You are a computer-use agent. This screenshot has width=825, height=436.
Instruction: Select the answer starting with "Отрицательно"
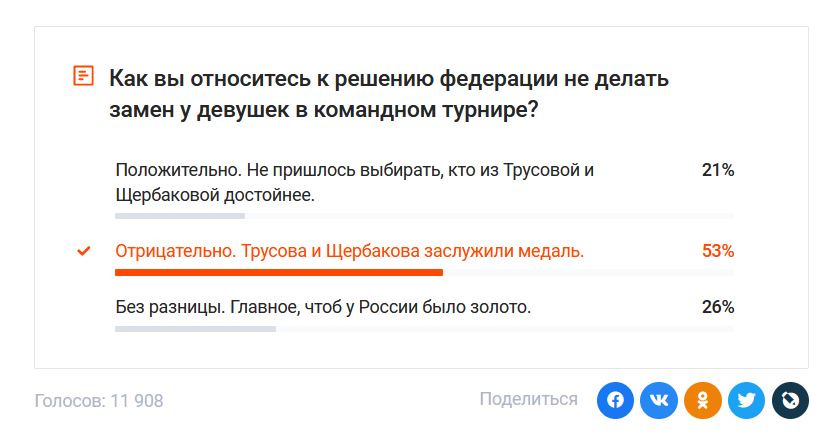coord(349,251)
